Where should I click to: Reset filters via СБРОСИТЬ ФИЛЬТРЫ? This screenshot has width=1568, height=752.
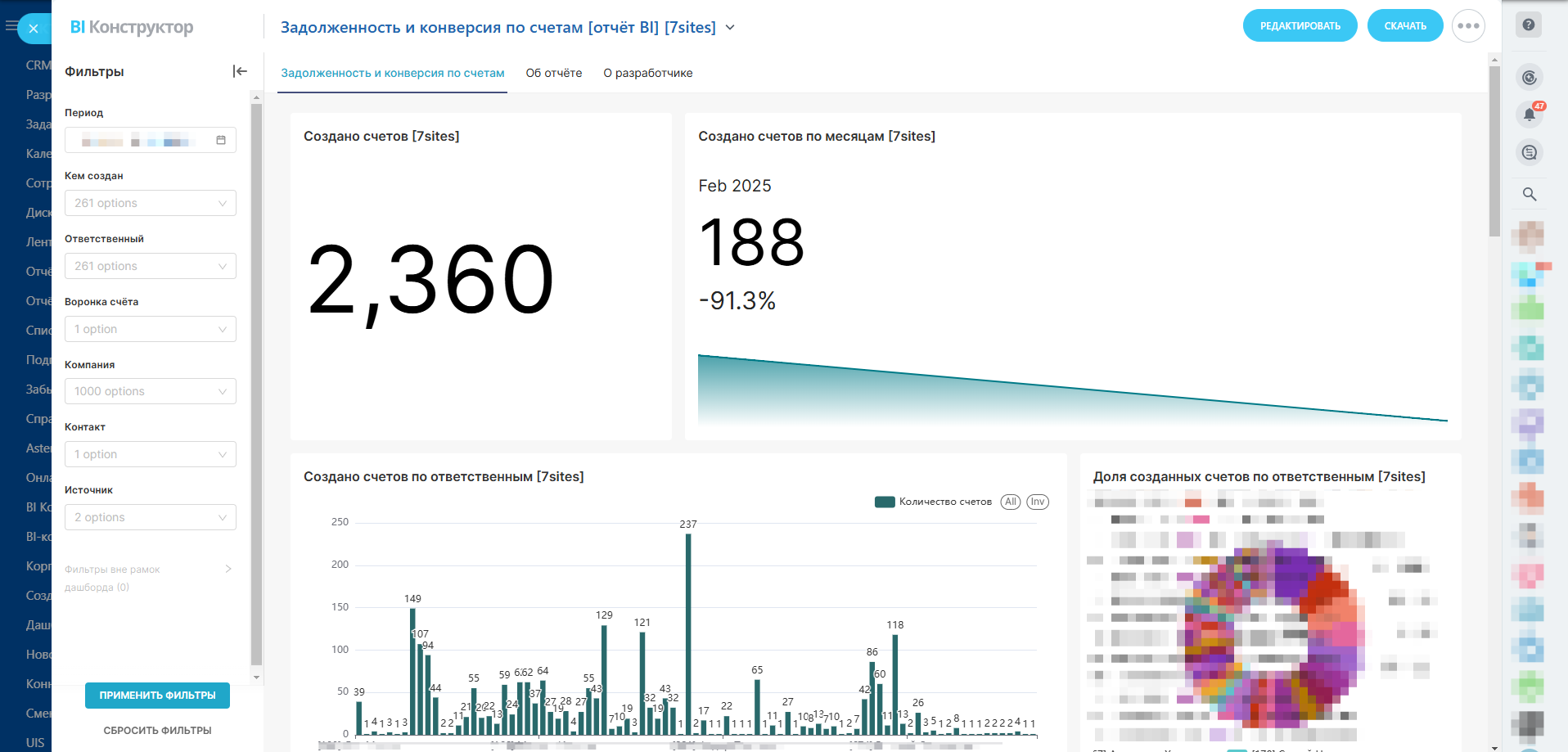coord(157,731)
